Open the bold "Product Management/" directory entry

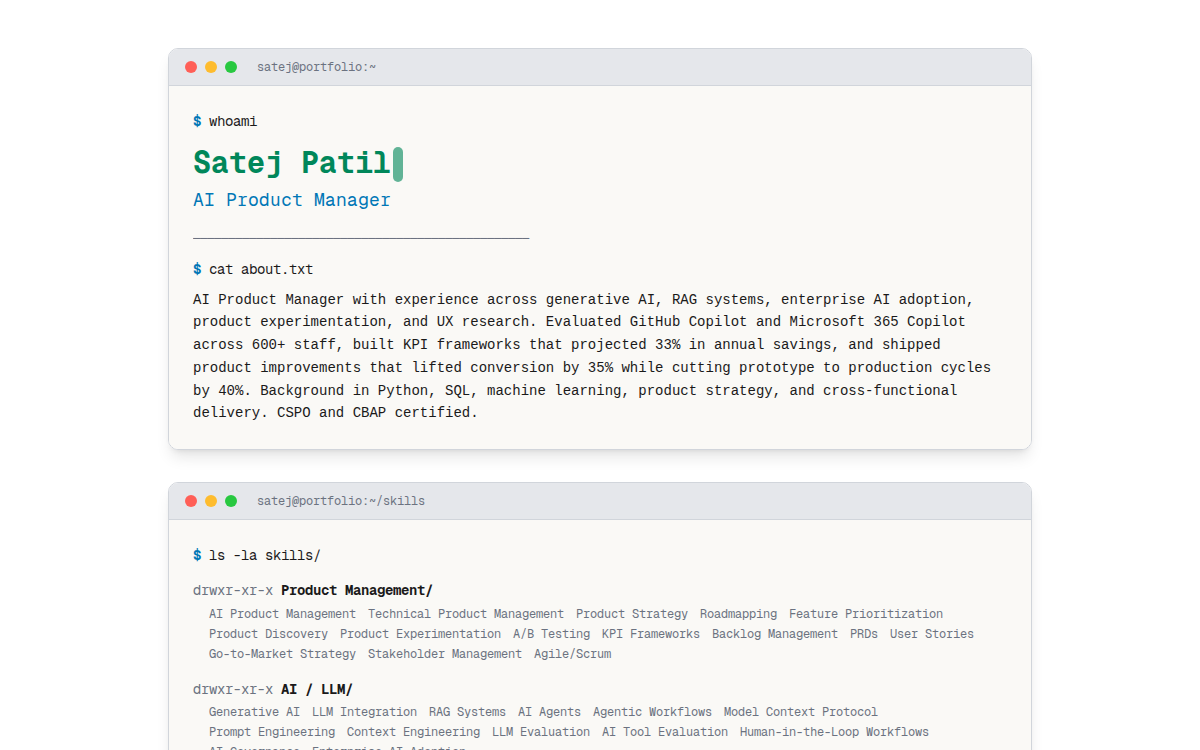357,591
